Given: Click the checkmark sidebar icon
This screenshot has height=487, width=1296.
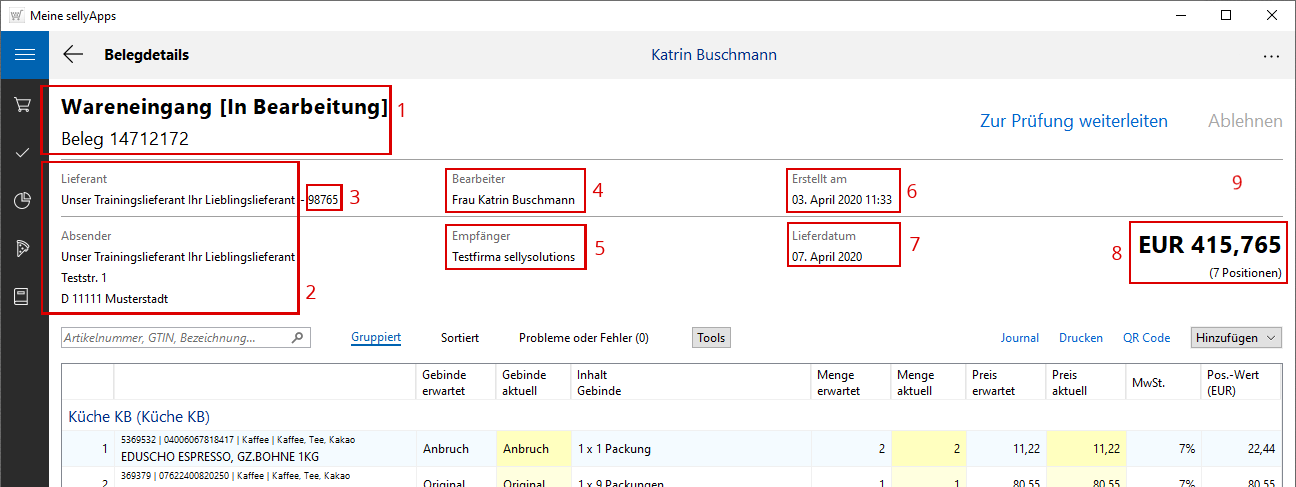Looking at the screenshot, I should [x=24, y=152].
